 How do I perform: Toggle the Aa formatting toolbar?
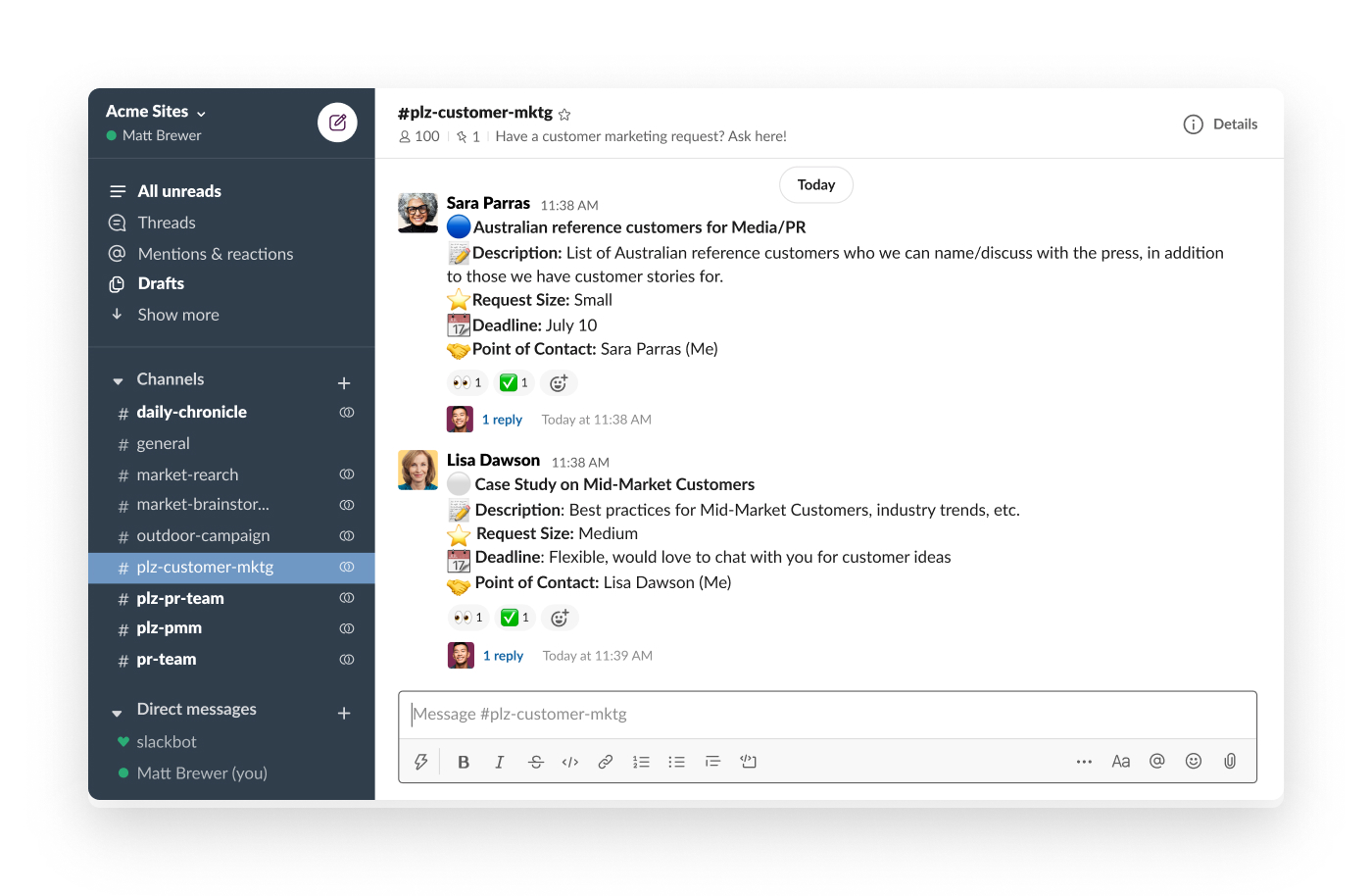1120,762
